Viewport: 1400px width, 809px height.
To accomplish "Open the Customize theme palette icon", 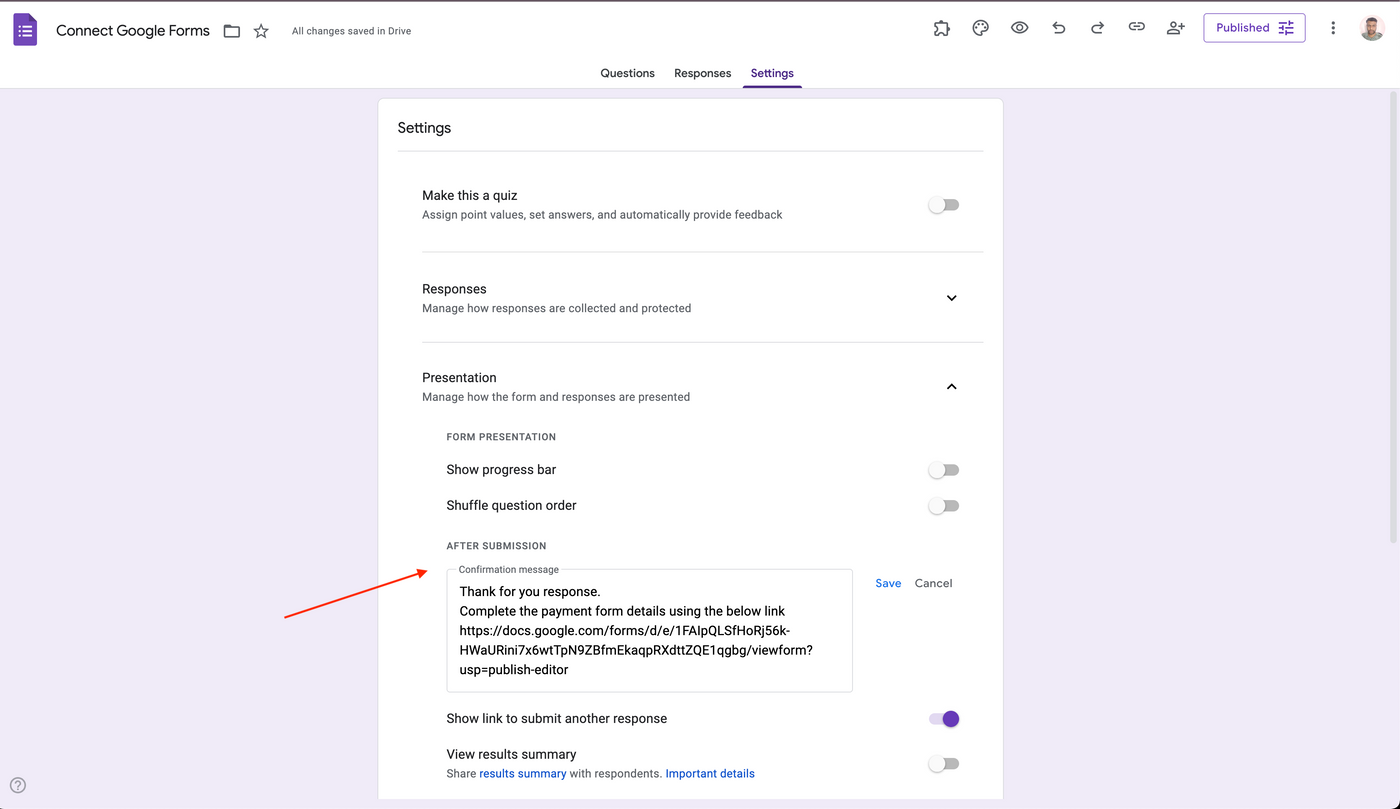I will [x=980, y=28].
